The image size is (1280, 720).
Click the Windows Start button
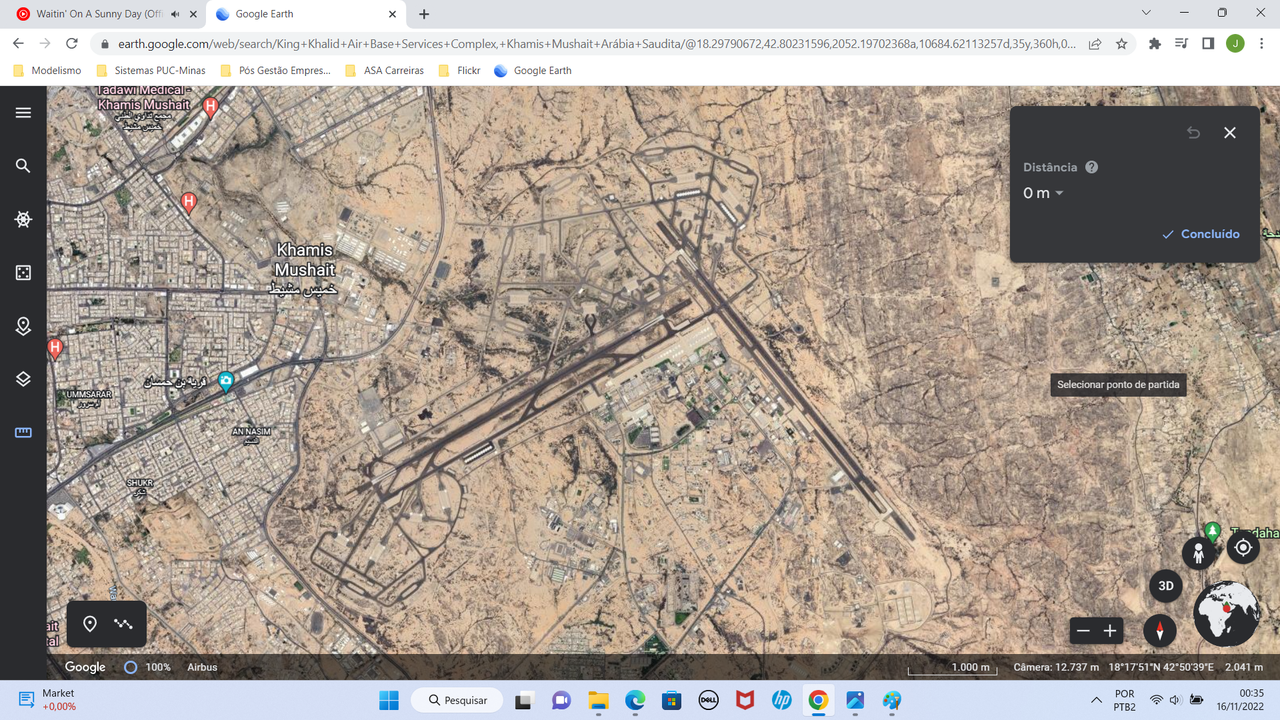point(389,701)
